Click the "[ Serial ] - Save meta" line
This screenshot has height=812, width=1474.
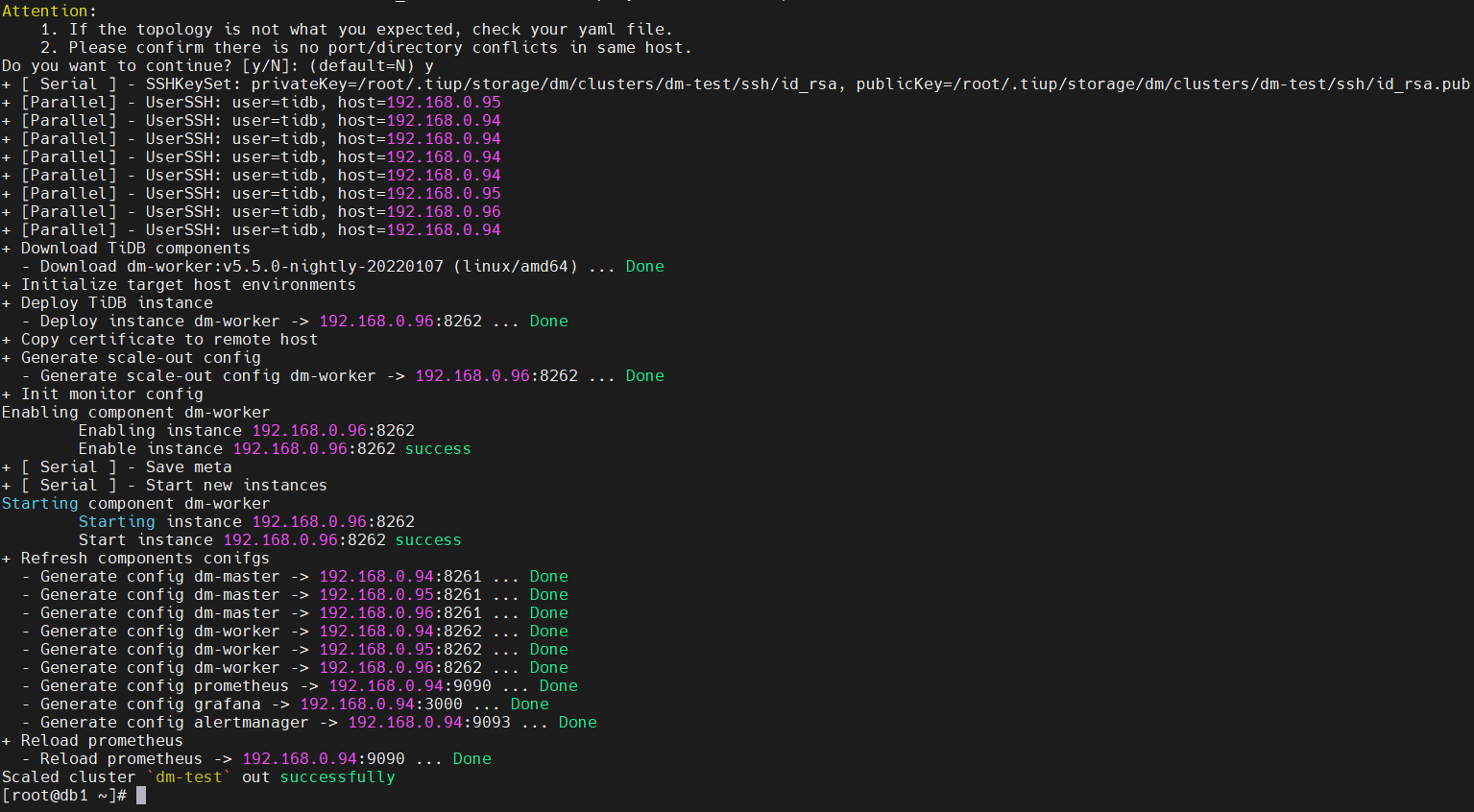click(x=117, y=467)
